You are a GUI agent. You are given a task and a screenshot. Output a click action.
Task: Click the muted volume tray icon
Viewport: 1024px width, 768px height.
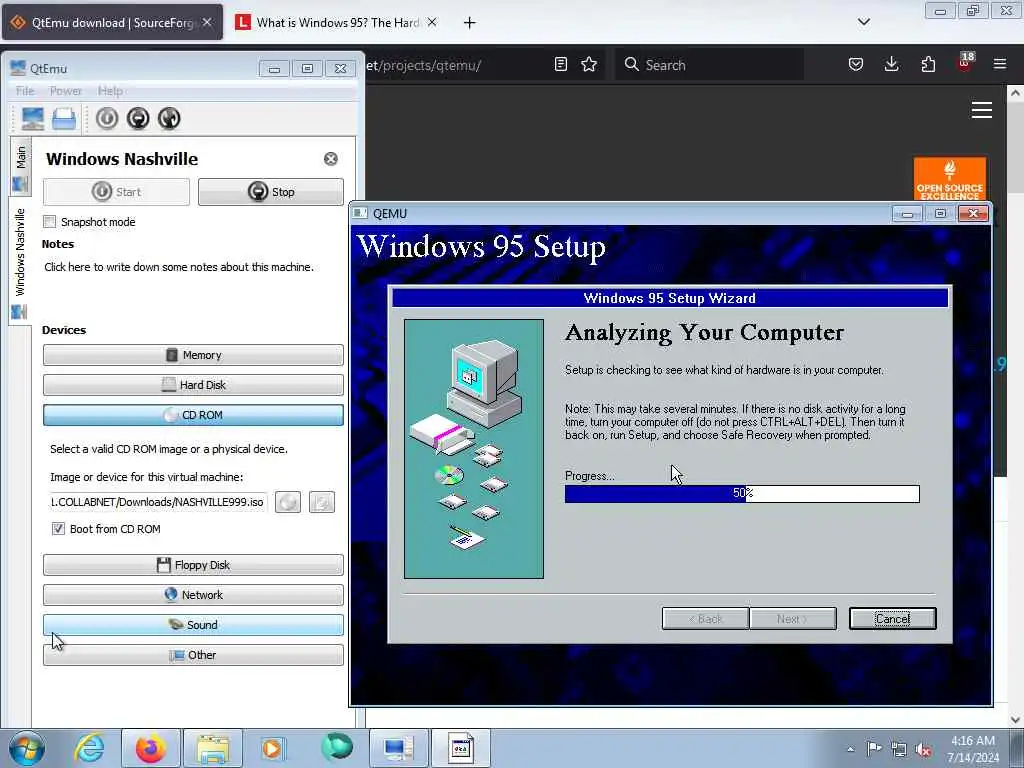[923, 749]
